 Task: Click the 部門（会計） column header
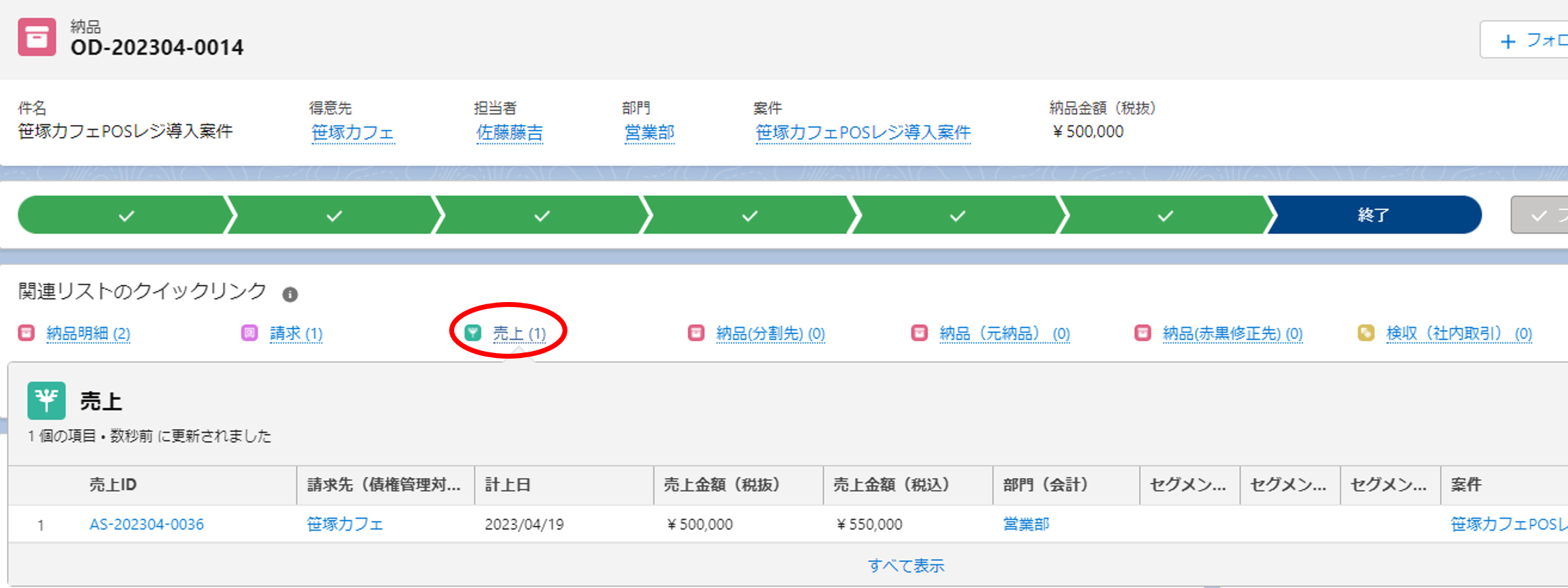point(1066,485)
